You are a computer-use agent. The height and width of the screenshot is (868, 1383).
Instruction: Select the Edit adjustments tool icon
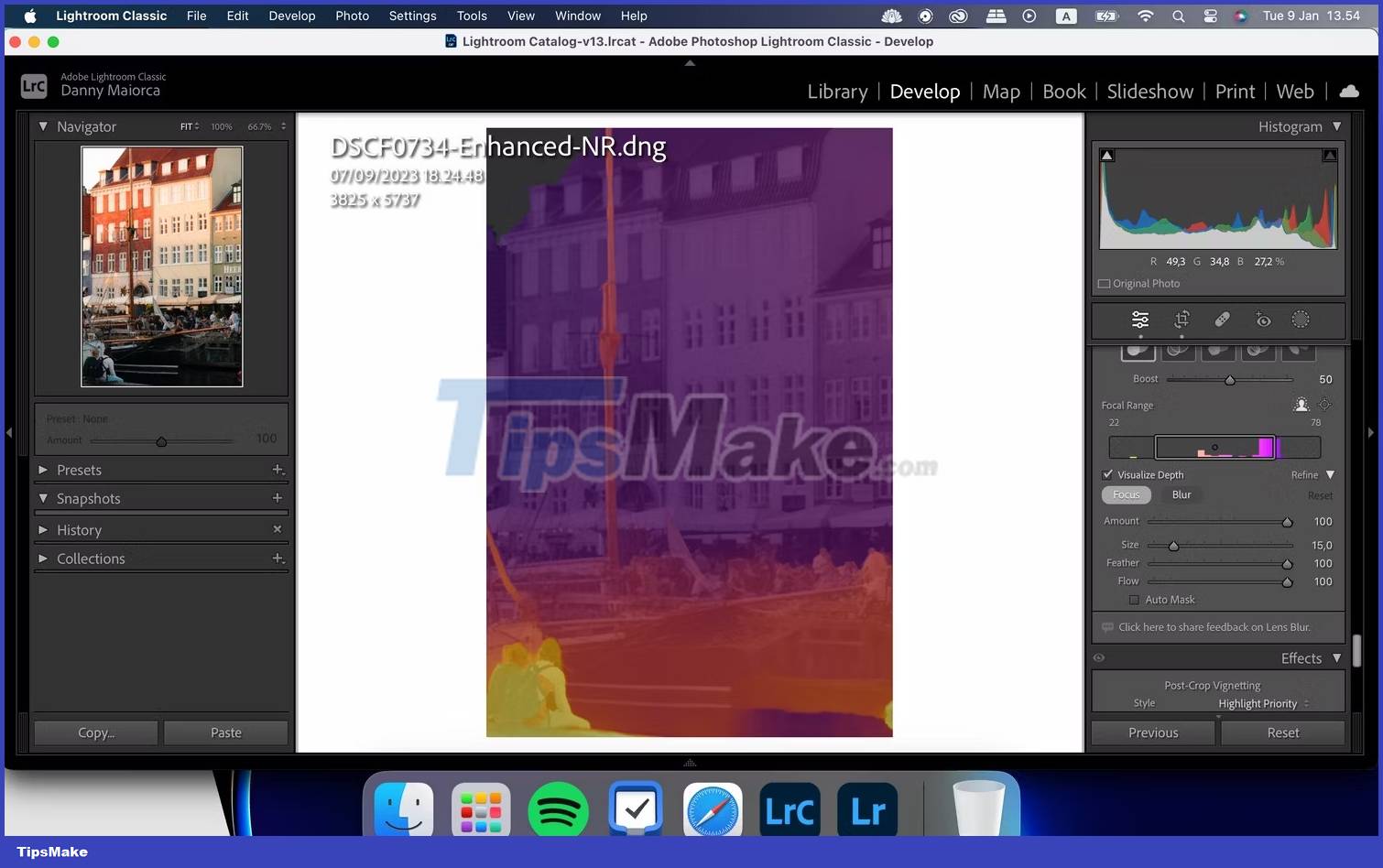pyautogui.click(x=1139, y=320)
